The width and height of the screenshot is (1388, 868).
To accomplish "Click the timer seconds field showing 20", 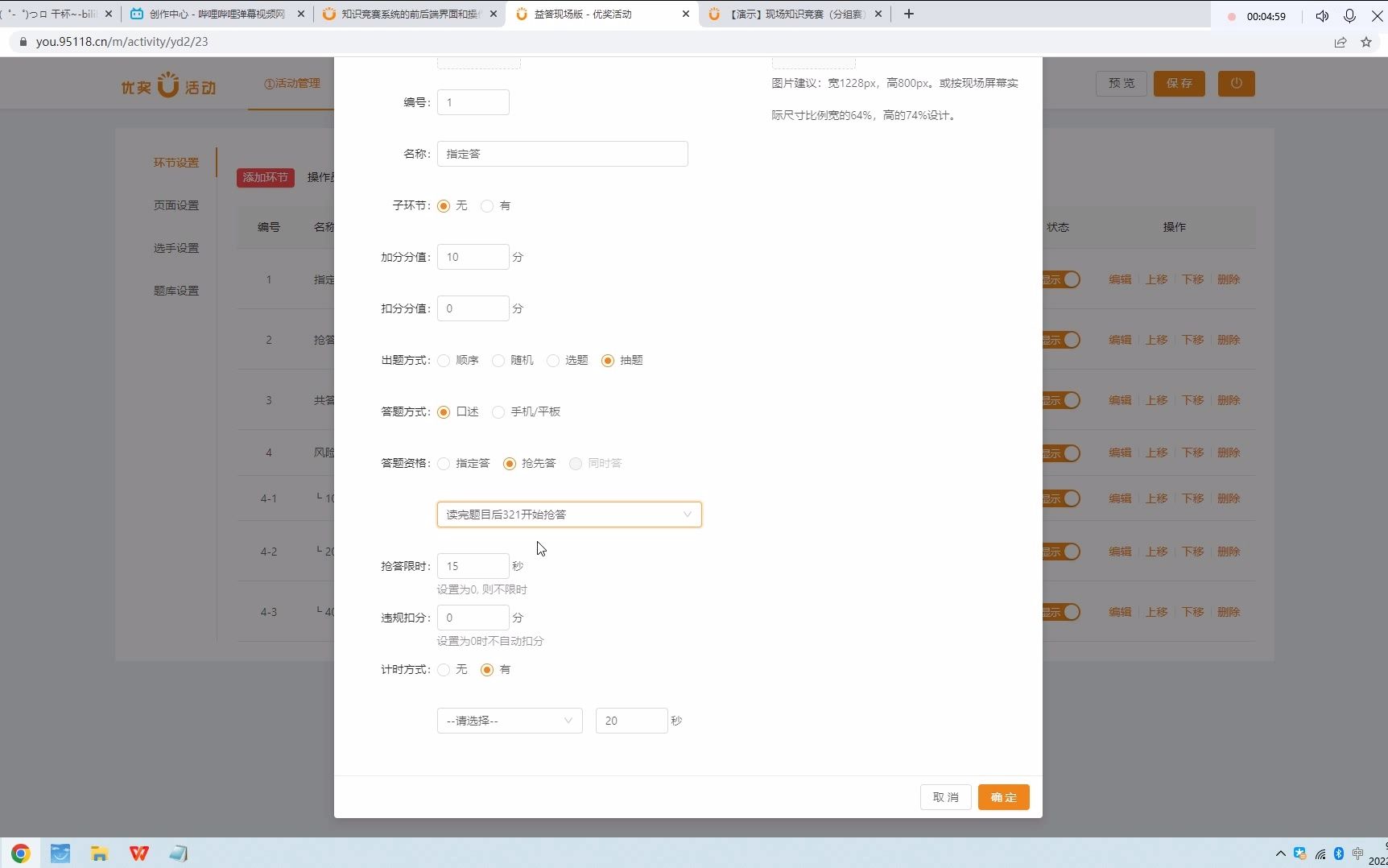I will pos(631,721).
